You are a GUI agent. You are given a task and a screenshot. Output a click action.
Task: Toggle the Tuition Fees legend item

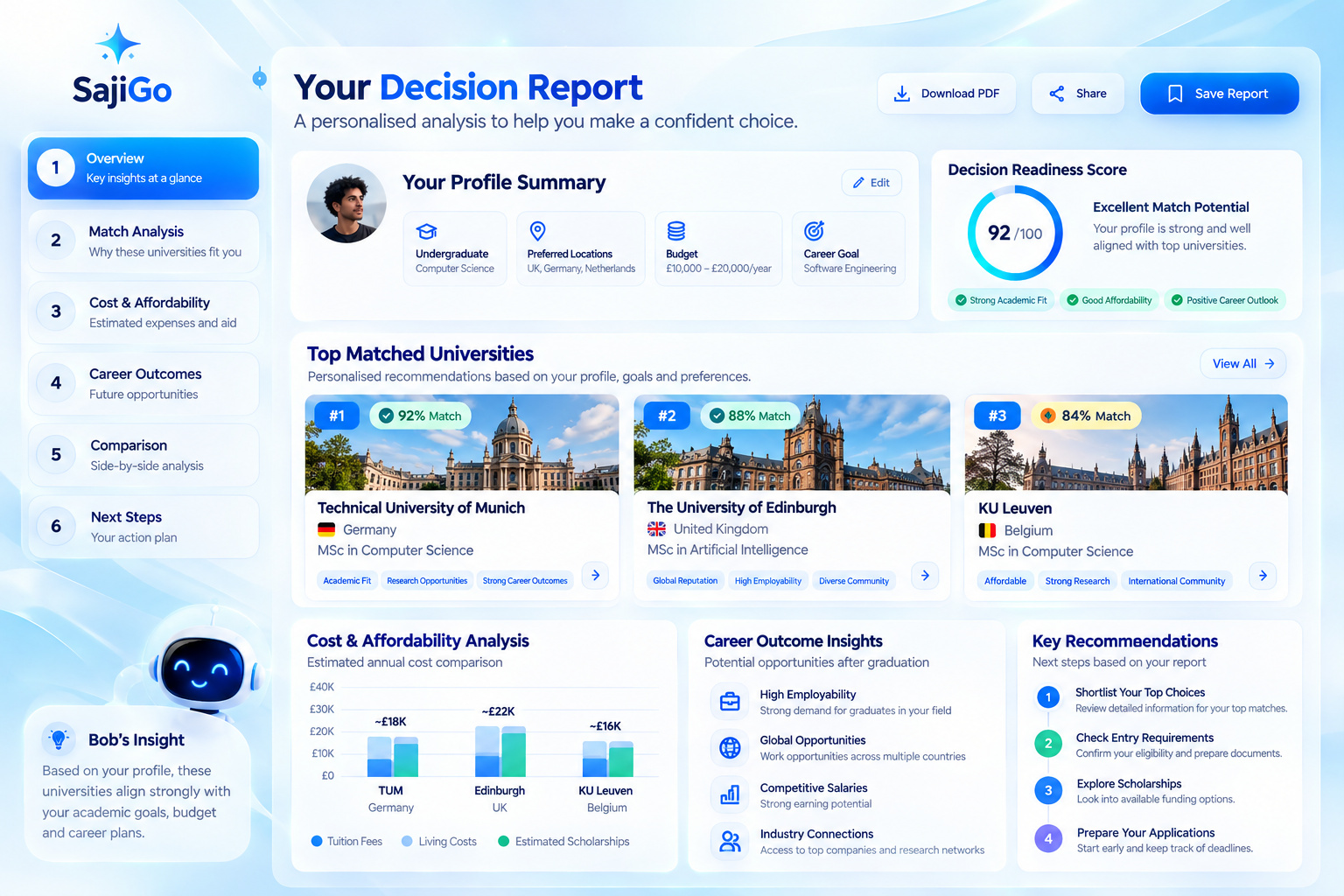point(347,841)
